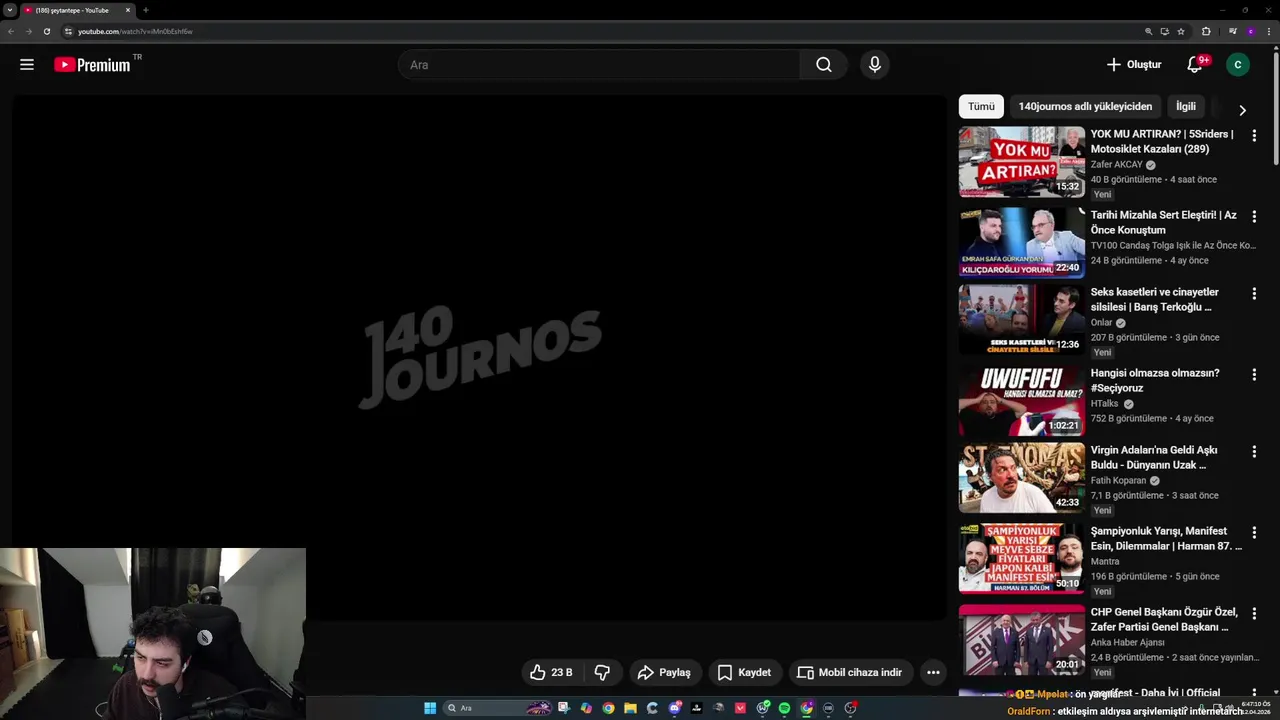Click the video player area
This screenshot has width=1280, height=720.
tap(479, 357)
